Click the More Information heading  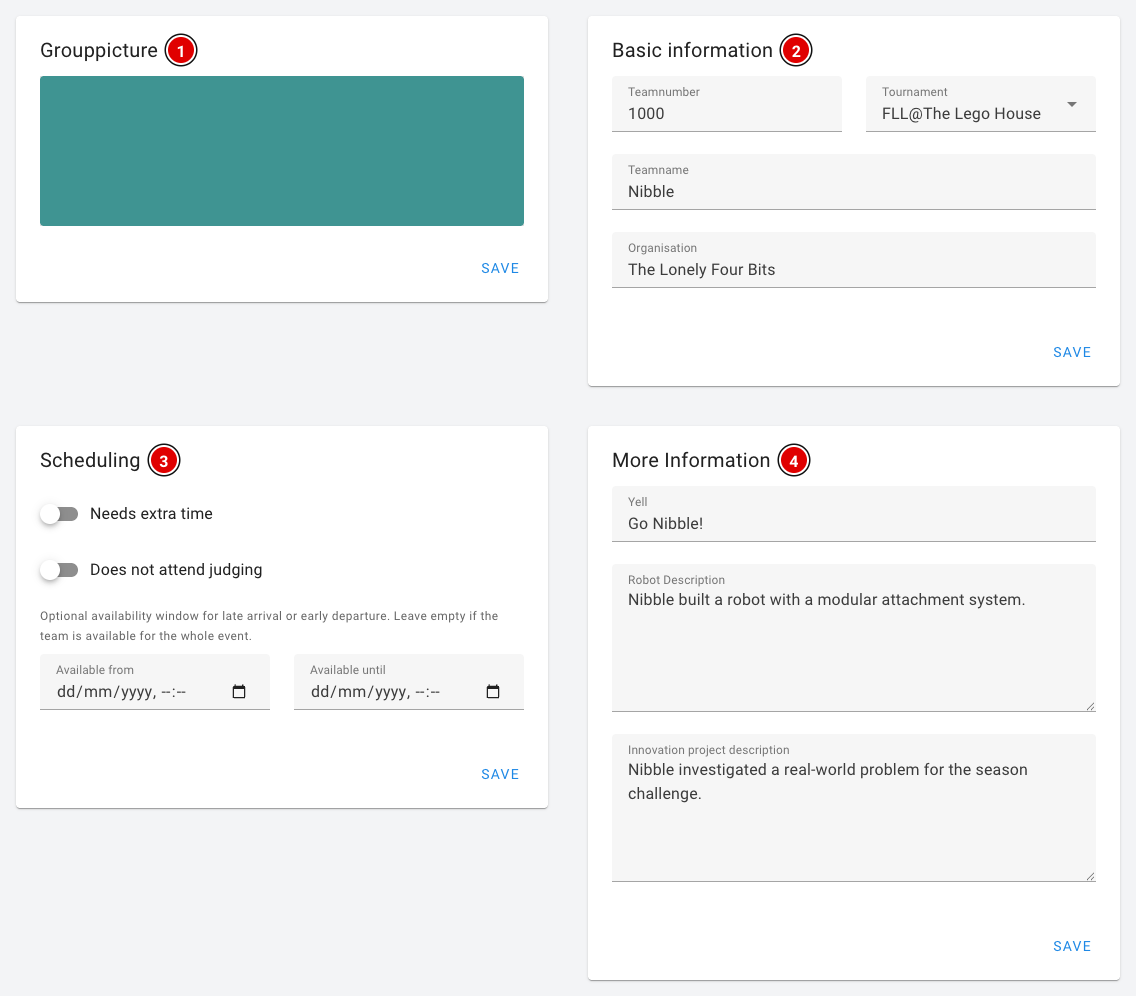(x=690, y=461)
